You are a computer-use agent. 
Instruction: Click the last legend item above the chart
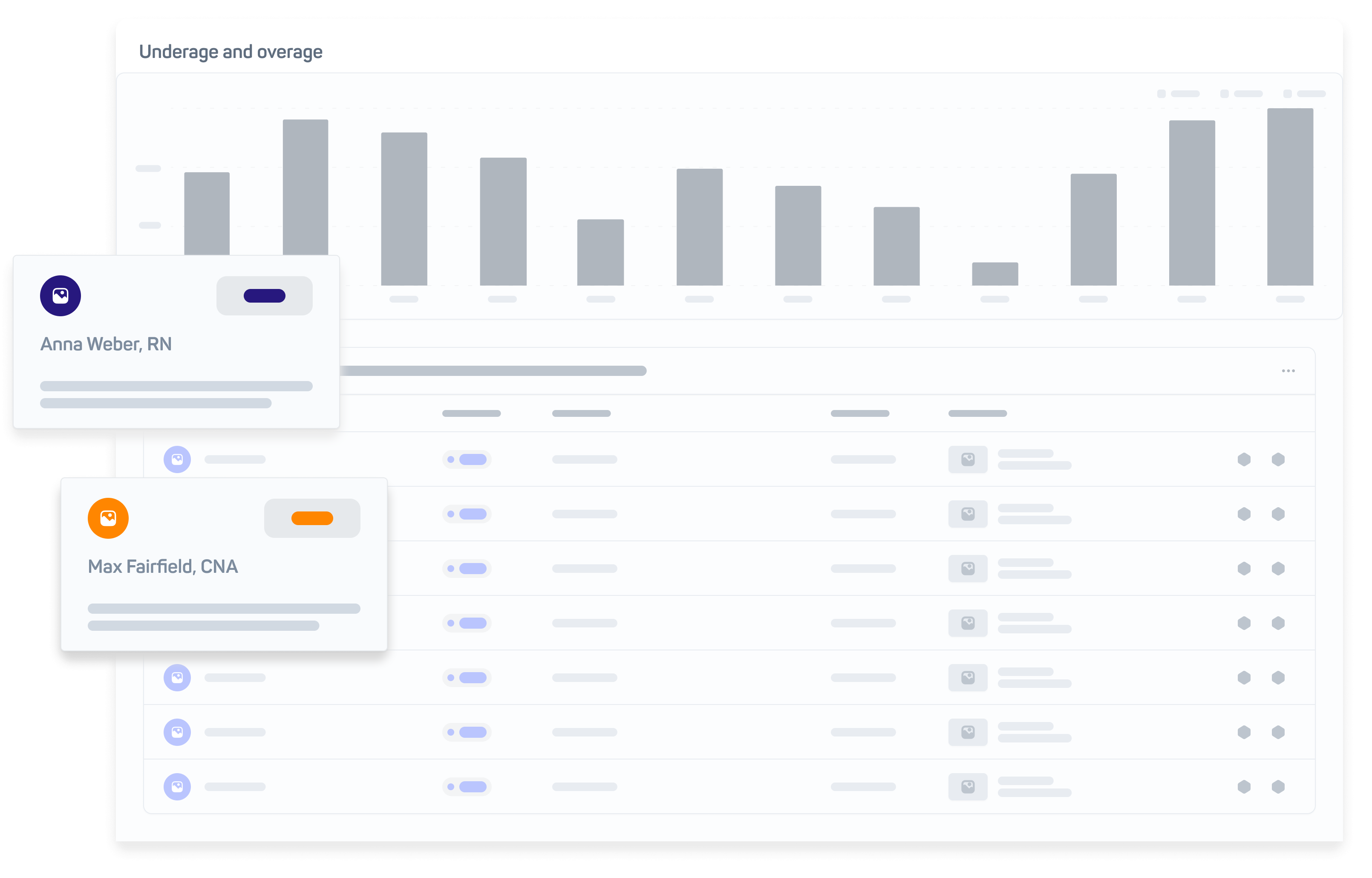[x=1305, y=93]
